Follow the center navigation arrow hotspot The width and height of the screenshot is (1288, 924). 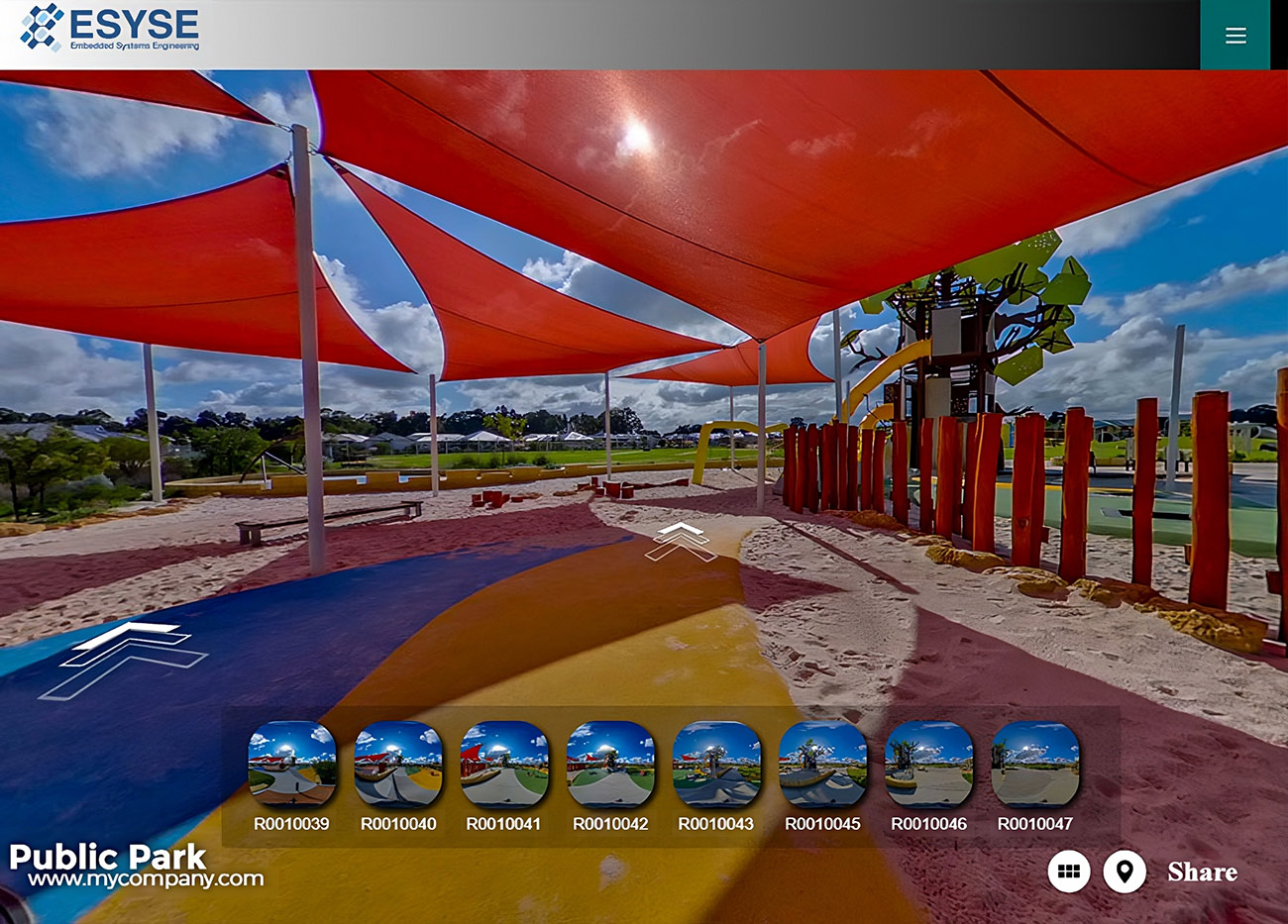(x=681, y=542)
